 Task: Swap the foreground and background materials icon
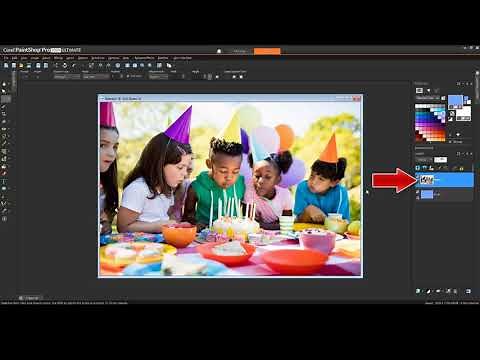(452, 113)
